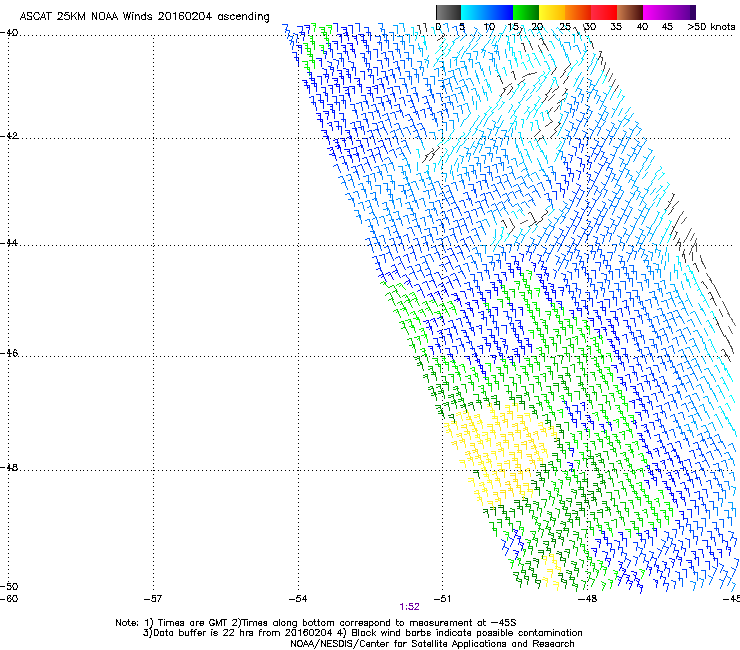740x650 pixels.
Task: Click the '-51' longitude axis label
Action: [442, 599]
